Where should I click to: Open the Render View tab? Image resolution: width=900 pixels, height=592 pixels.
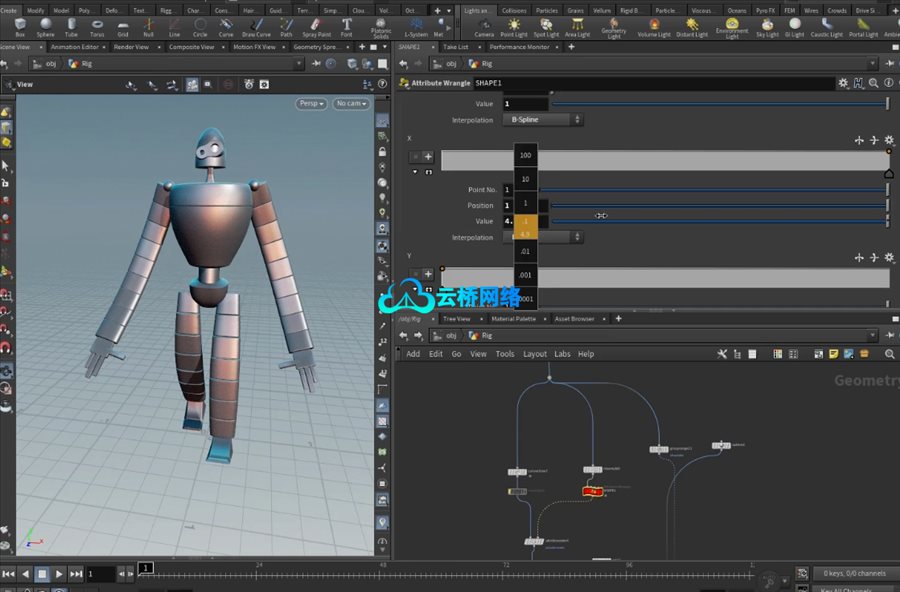click(x=131, y=47)
